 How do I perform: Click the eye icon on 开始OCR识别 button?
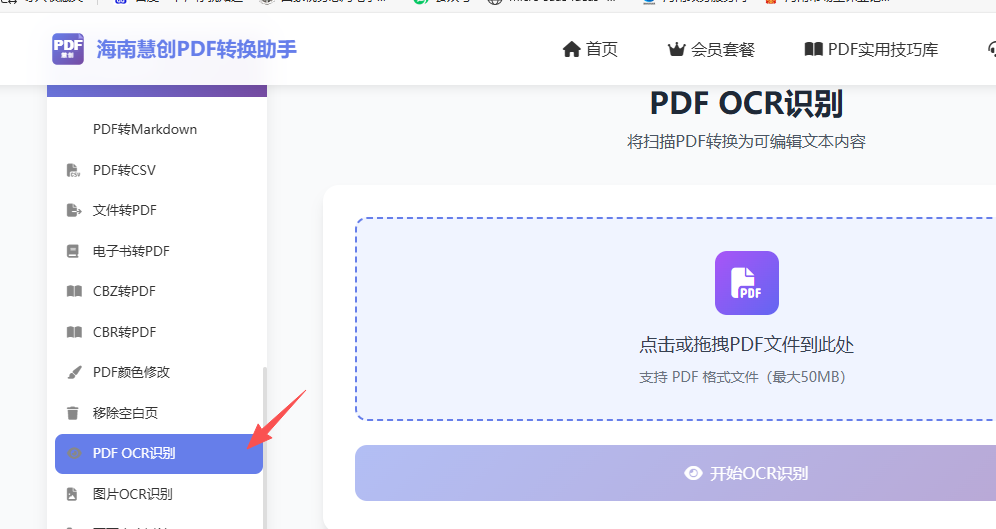click(x=693, y=473)
